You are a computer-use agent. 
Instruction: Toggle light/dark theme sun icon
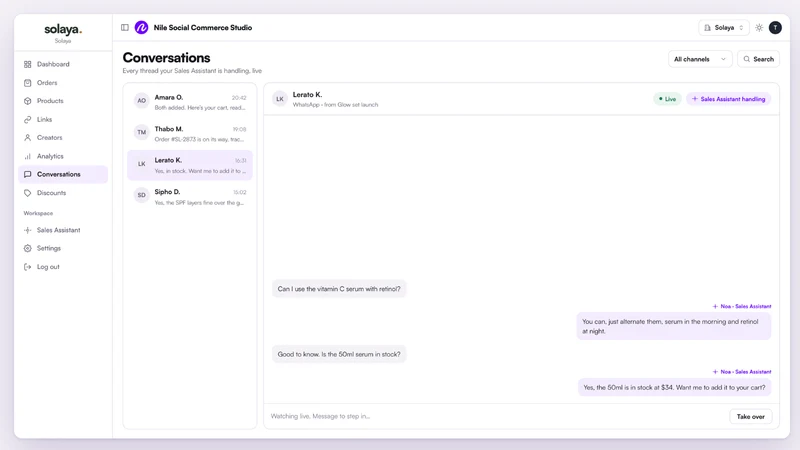click(x=759, y=28)
